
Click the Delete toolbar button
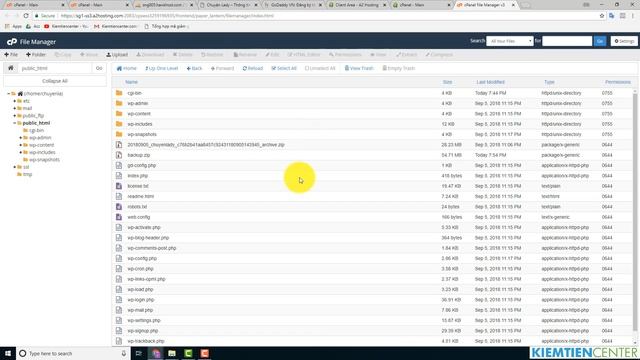[182, 54]
